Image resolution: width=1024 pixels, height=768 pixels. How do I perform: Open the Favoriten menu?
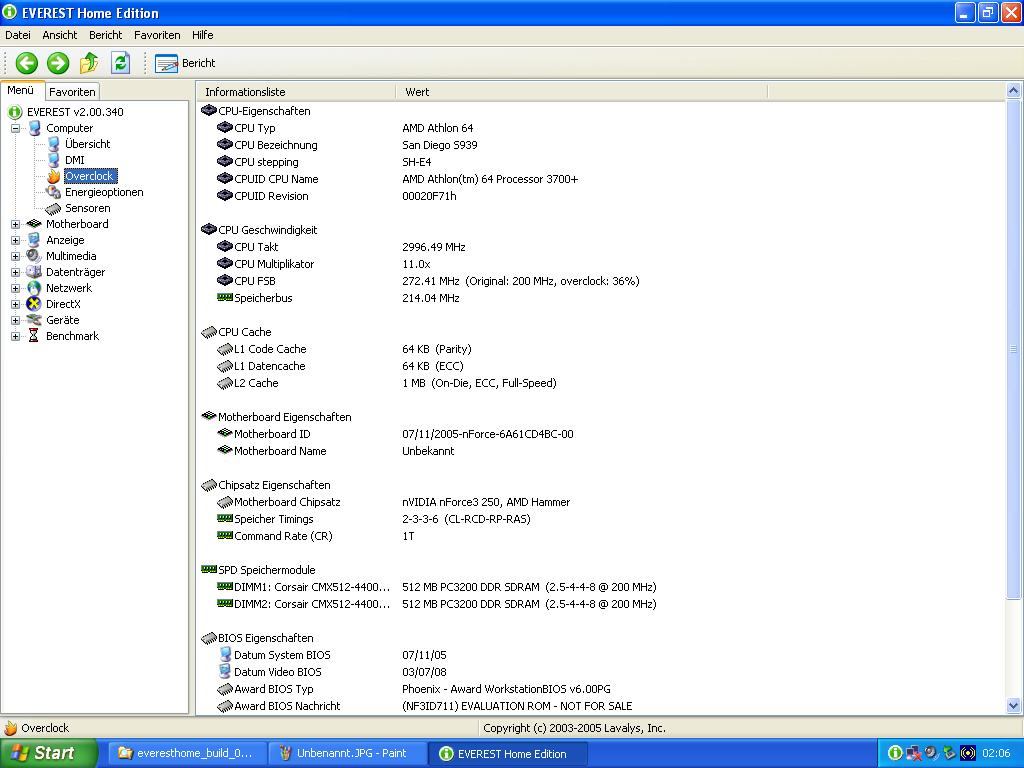click(x=157, y=35)
